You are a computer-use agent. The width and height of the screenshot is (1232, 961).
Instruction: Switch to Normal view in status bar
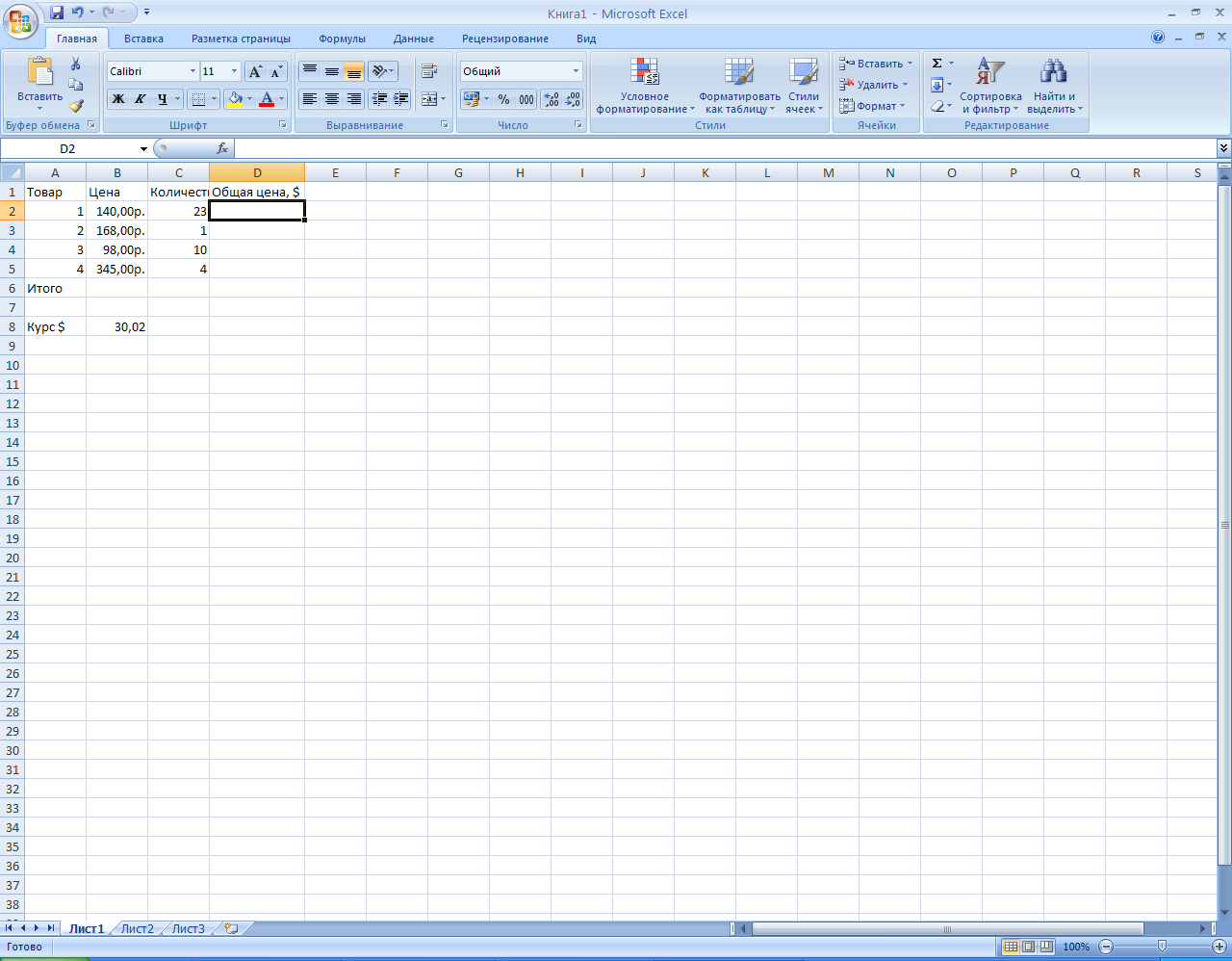click(1011, 947)
